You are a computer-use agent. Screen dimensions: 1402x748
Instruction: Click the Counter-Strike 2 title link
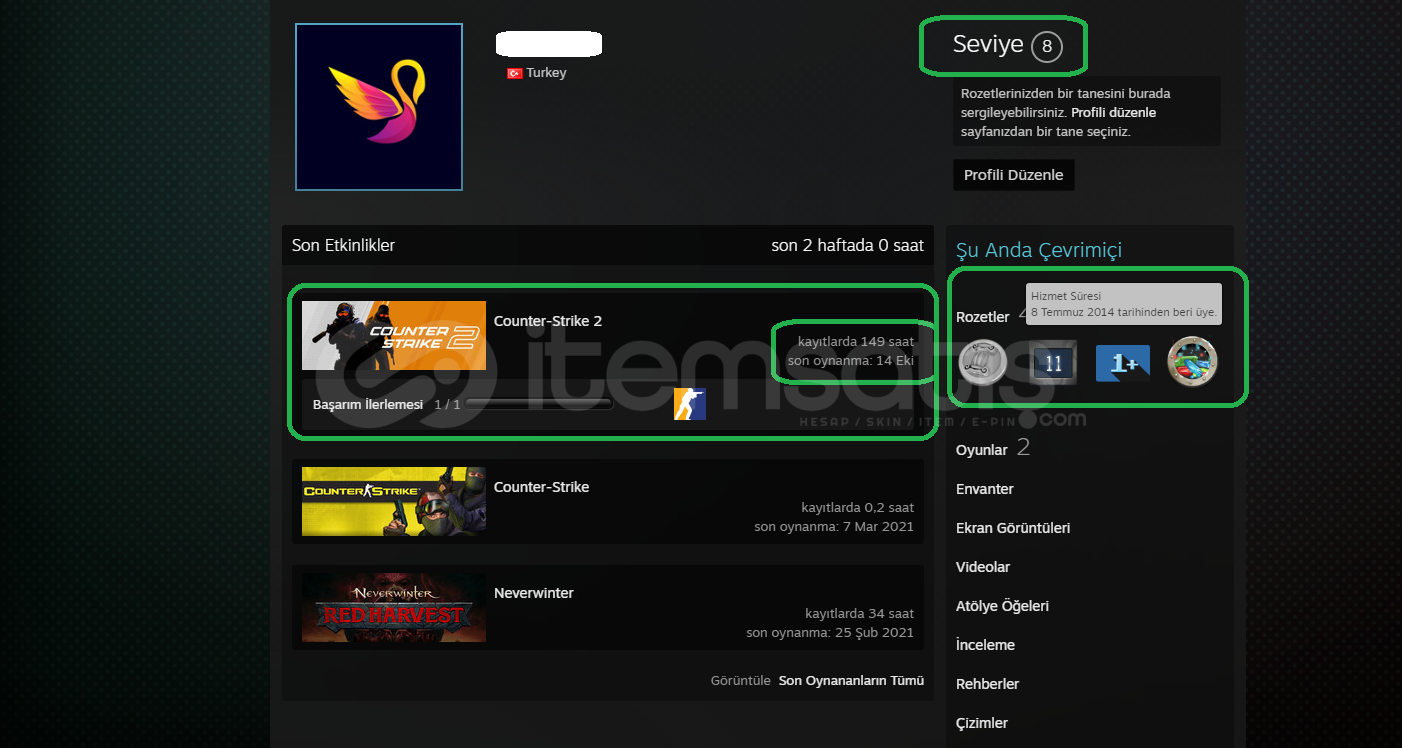(x=548, y=321)
